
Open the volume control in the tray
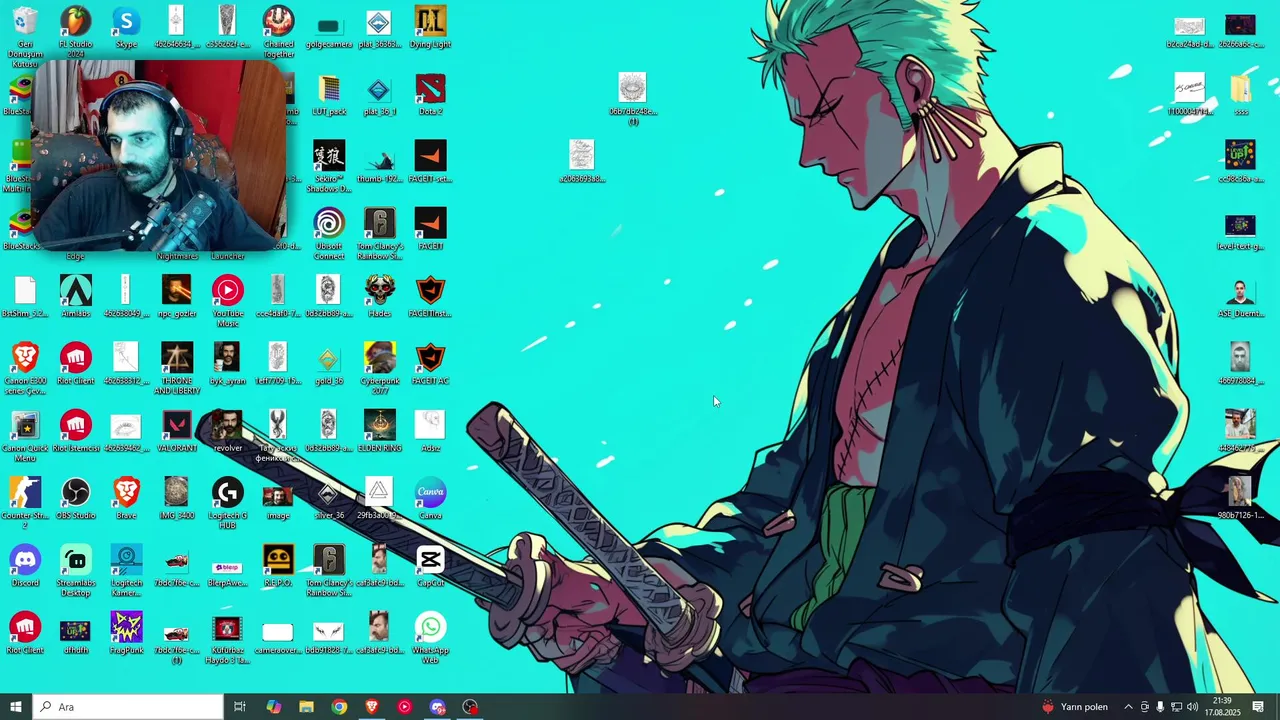tap(1192, 707)
